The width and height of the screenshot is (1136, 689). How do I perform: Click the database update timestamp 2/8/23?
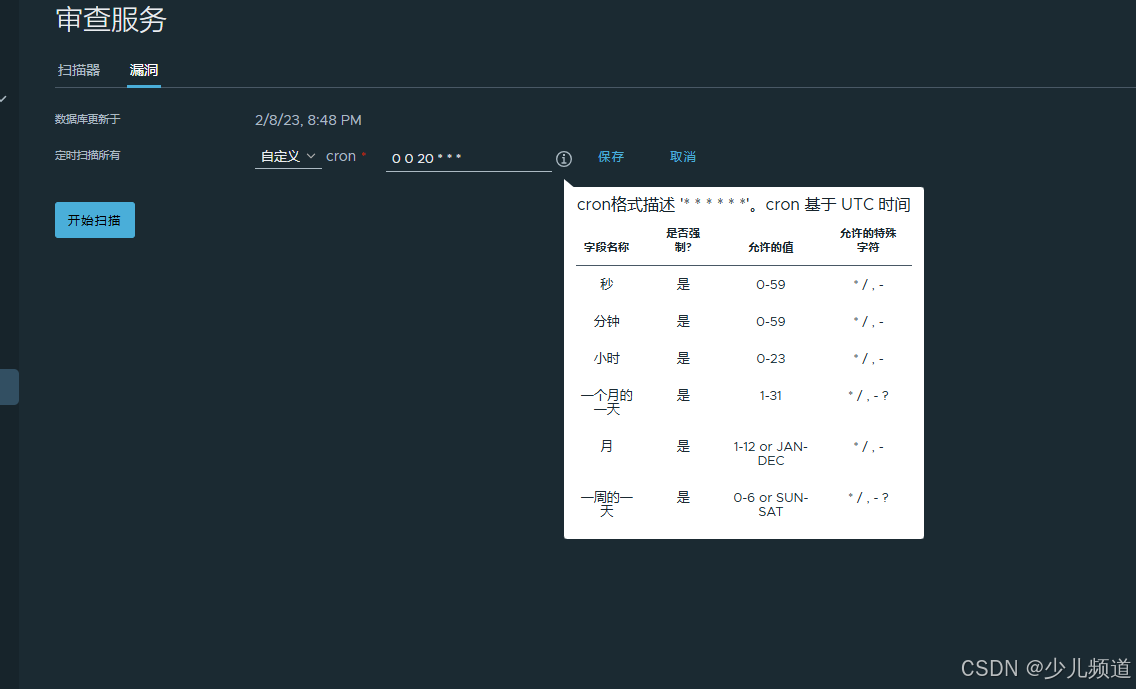[x=308, y=120]
